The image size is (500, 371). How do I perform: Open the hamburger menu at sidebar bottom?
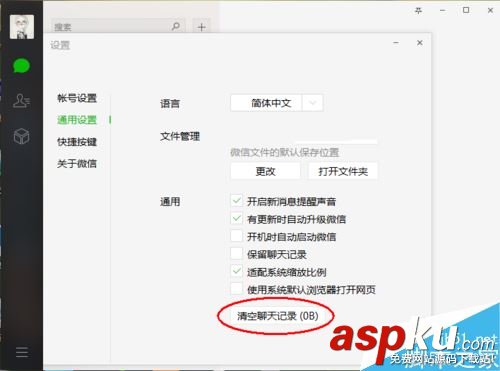pos(22,352)
